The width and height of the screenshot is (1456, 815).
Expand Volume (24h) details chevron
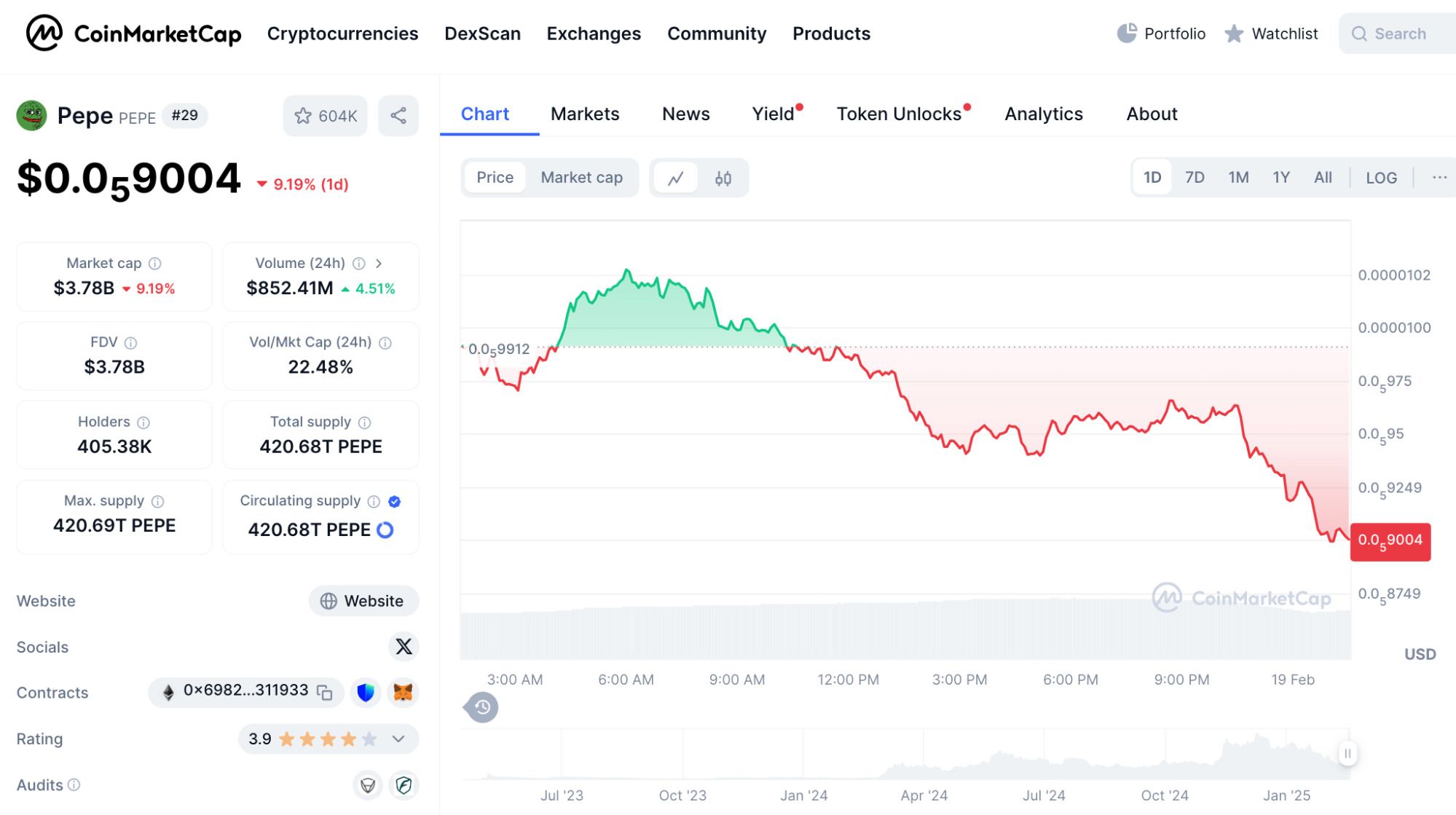[x=379, y=263]
